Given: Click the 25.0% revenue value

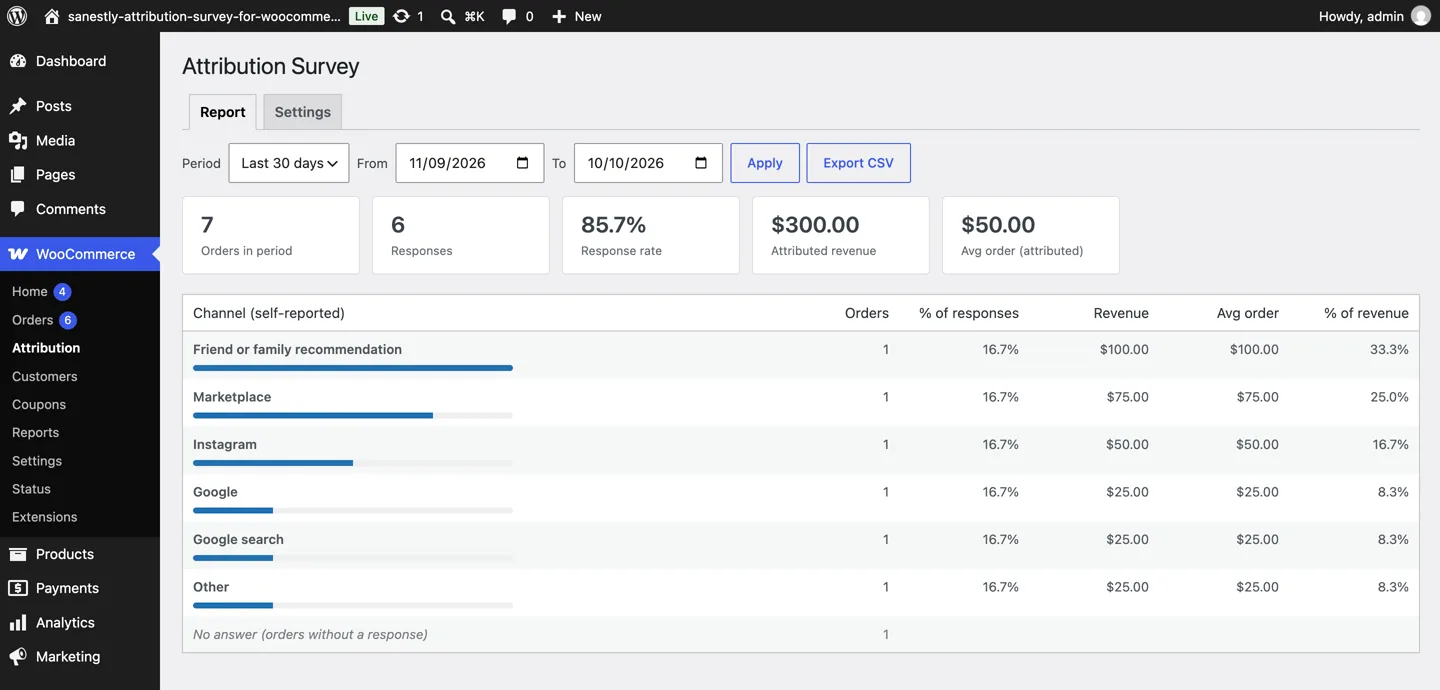Looking at the screenshot, I should pyautogui.click(x=1390, y=397).
